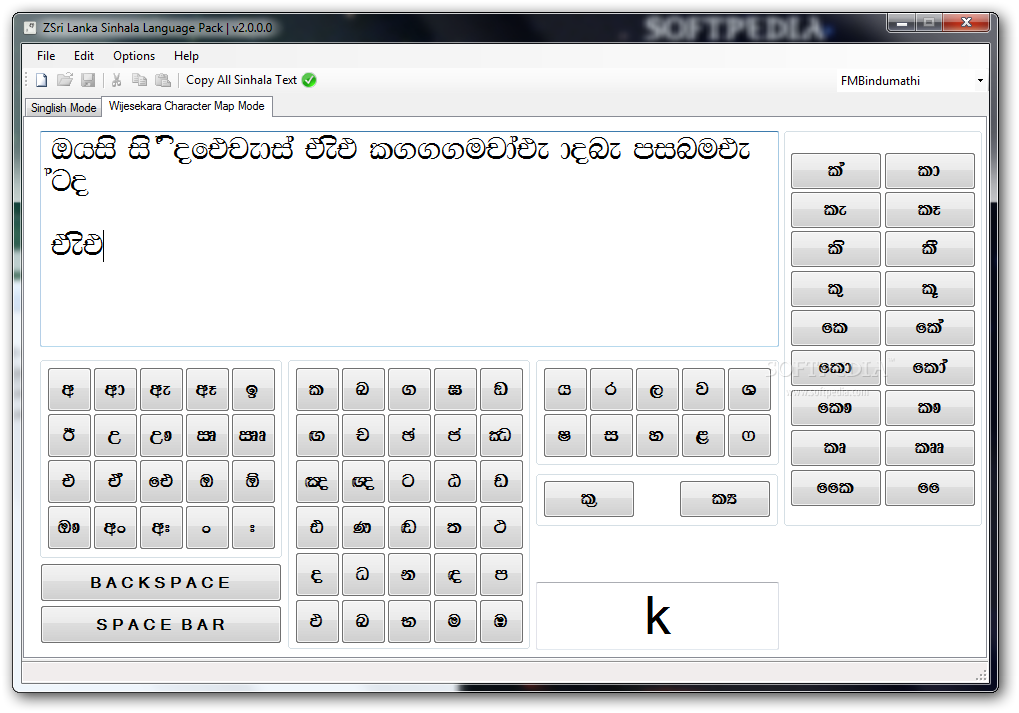Click the ච consonant key
Viewport: 1019px width, 713px height.
pyautogui.click(x=363, y=435)
